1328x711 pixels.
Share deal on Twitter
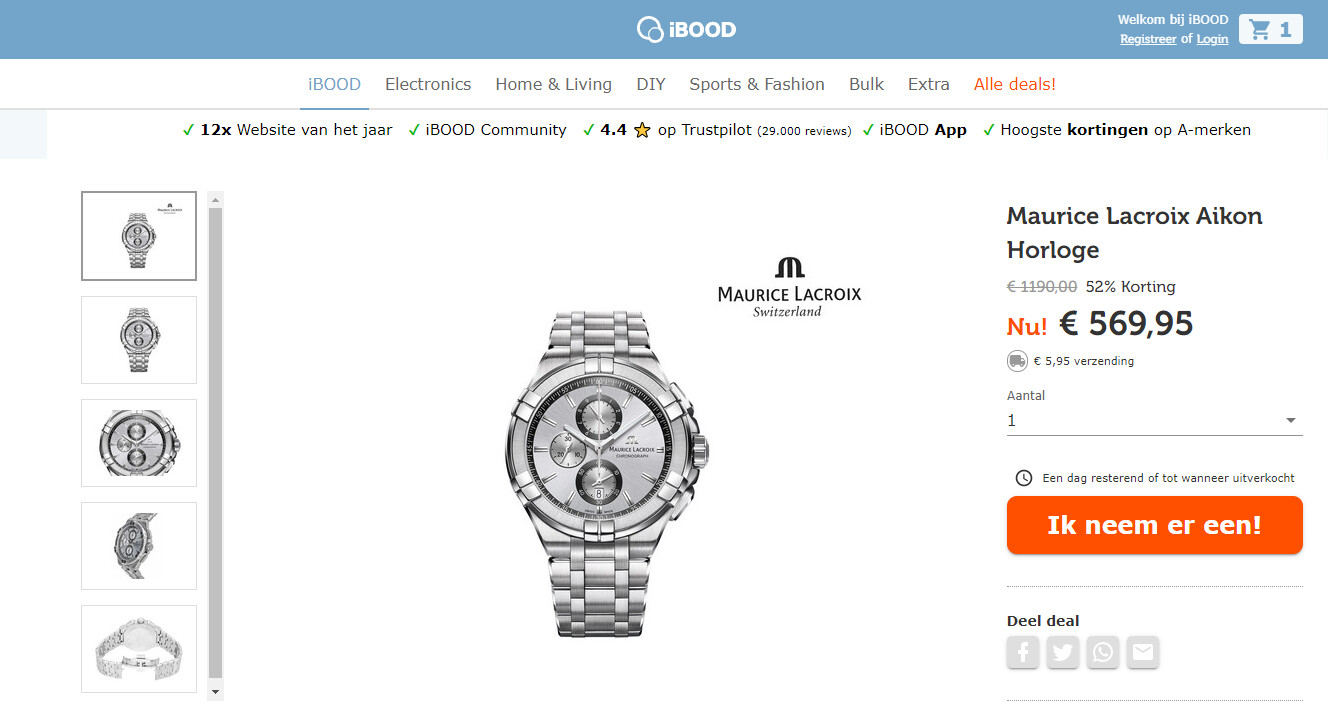[1063, 653]
